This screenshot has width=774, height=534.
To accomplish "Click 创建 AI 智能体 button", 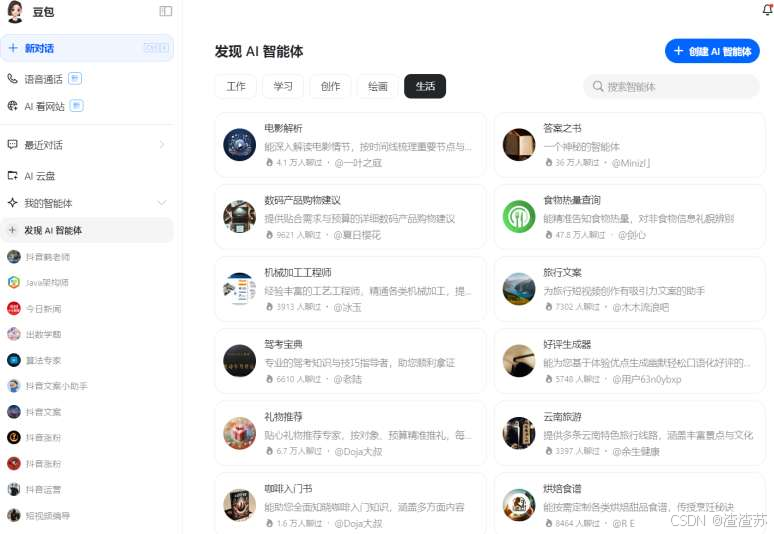I will click(712, 51).
